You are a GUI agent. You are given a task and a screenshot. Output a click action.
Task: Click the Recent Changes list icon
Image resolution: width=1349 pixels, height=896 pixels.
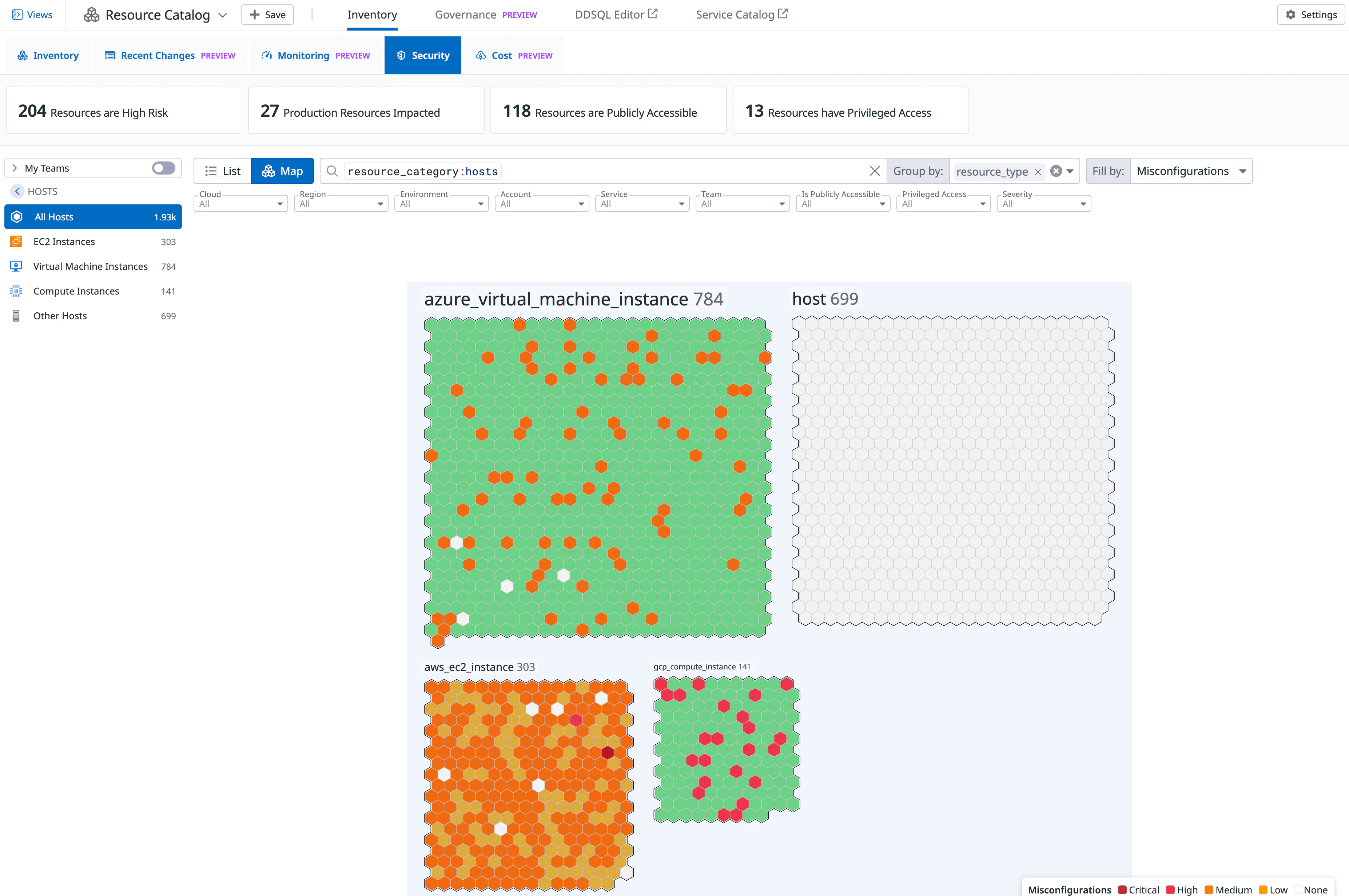110,55
